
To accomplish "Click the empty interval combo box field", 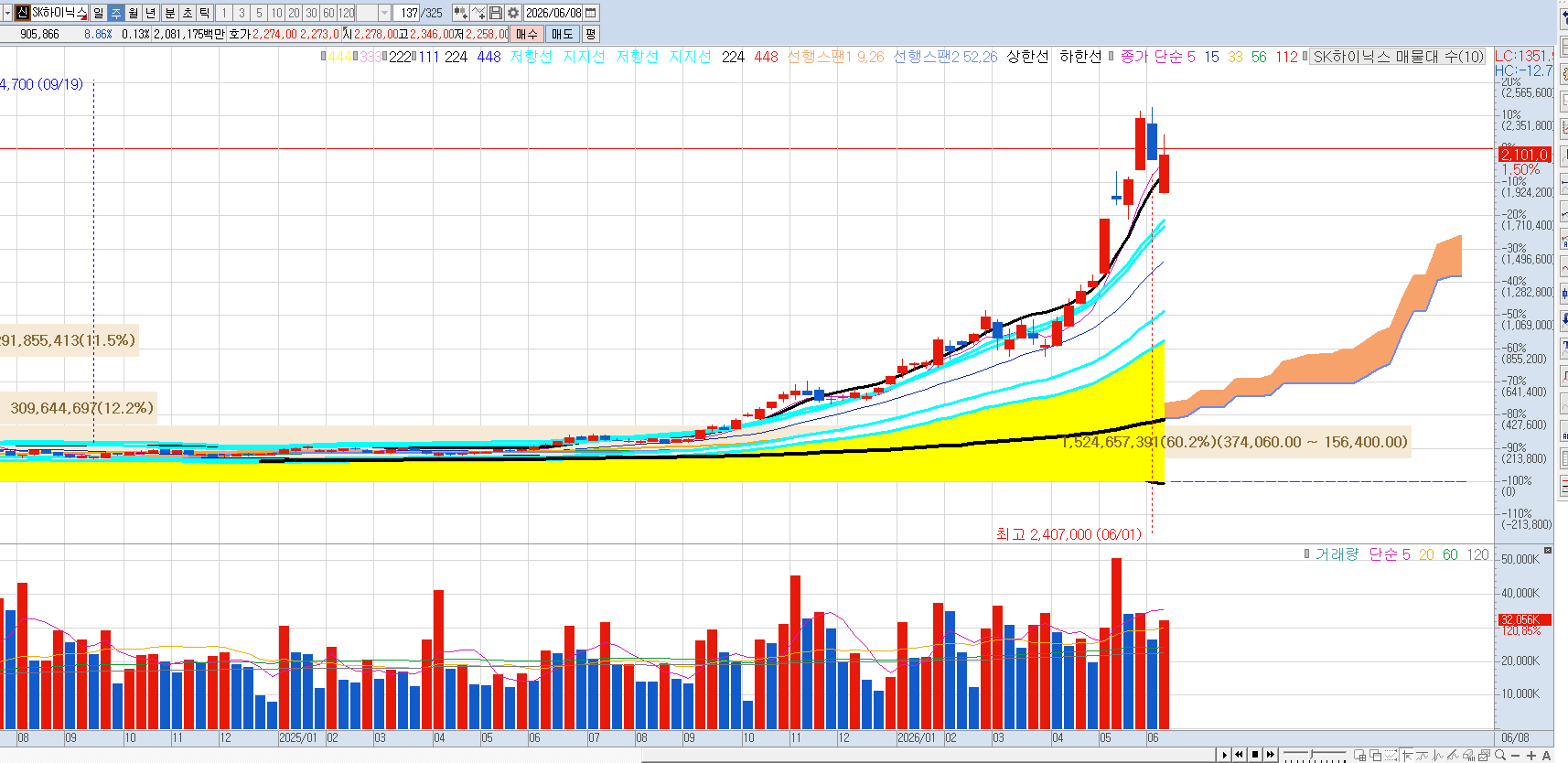I will pos(367,13).
